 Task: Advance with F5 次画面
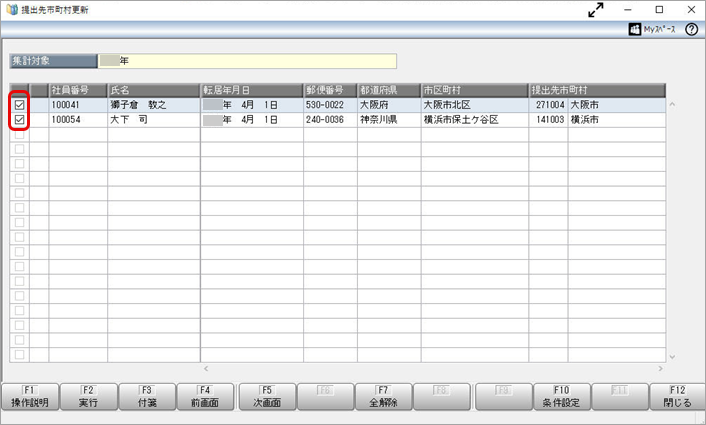(x=267, y=397)
